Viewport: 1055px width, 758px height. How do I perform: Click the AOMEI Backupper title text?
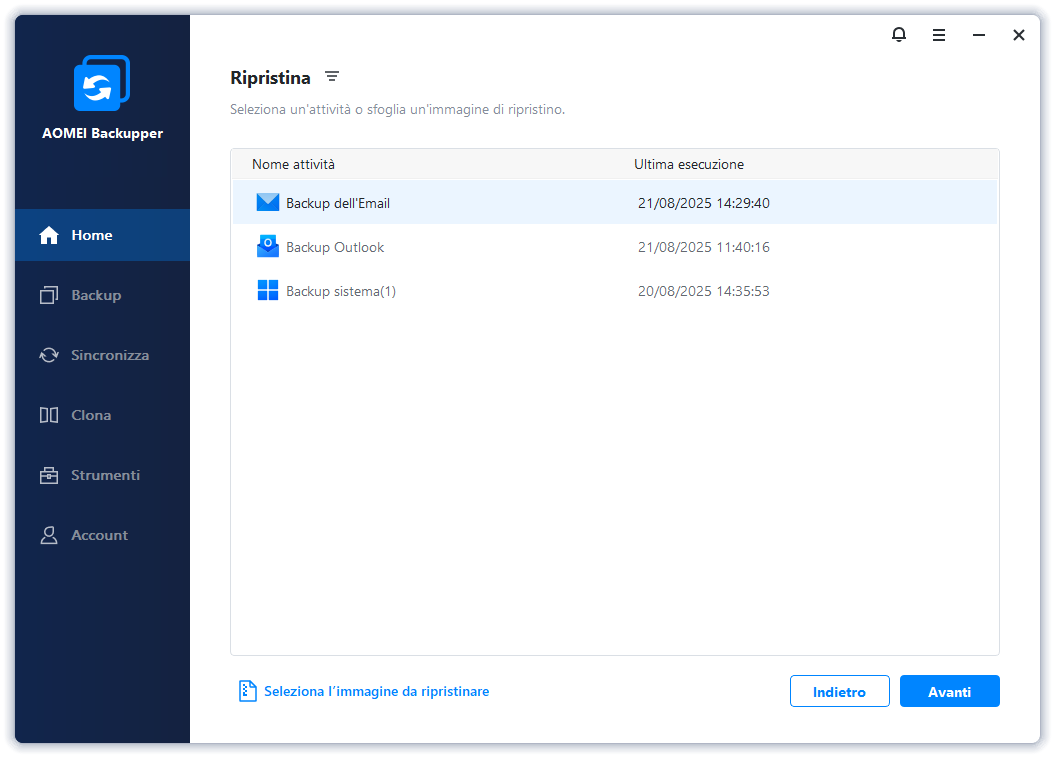(x=102, y=133)
